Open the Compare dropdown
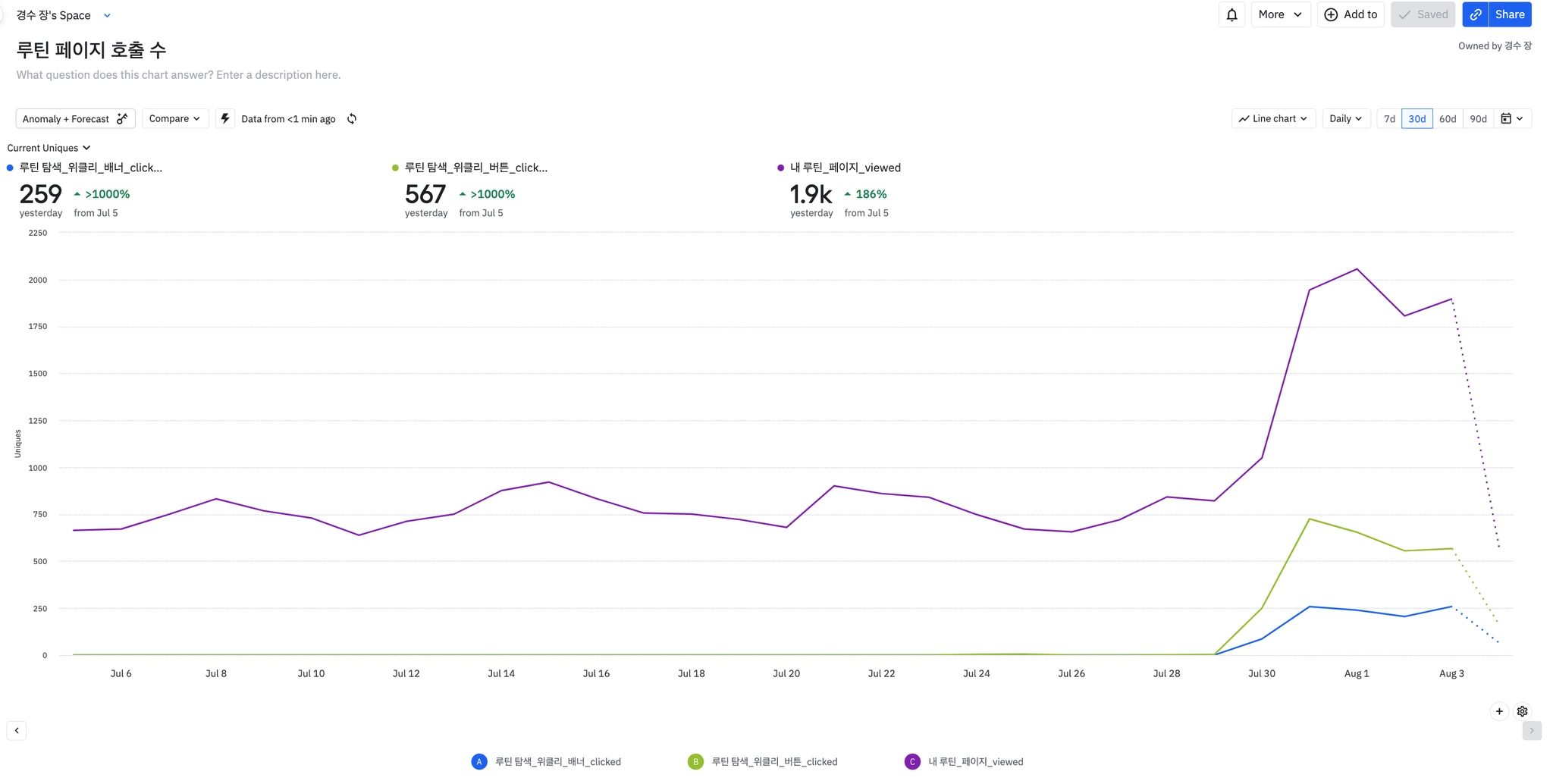The height and width of the screenshot is (784, 1553). click(x=174, y=119)
